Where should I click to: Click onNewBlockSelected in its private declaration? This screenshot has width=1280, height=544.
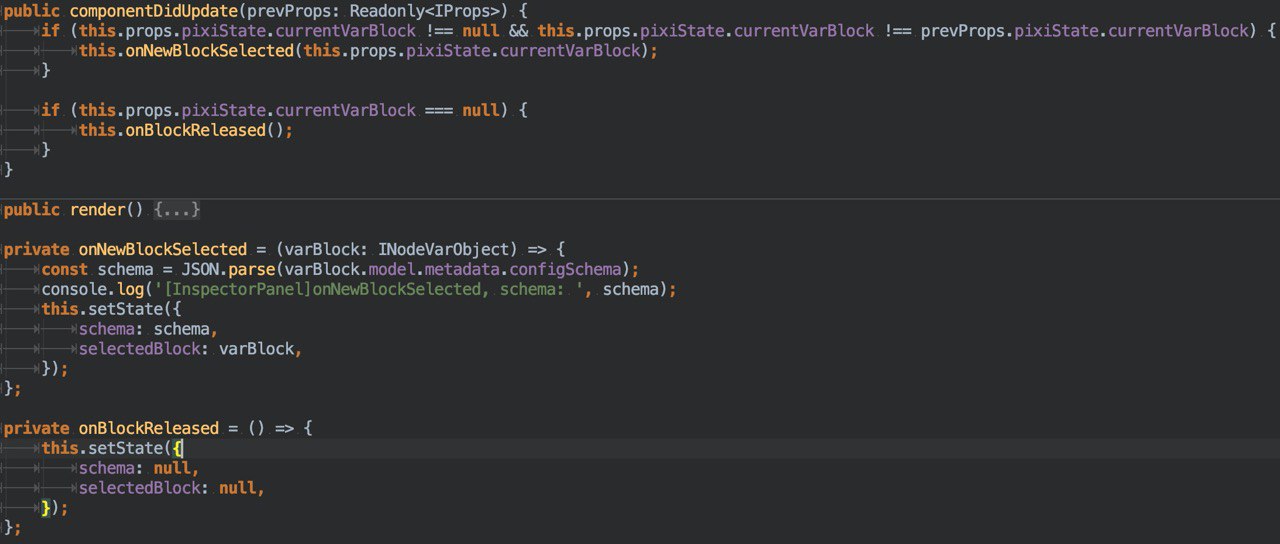coord(163,249)
